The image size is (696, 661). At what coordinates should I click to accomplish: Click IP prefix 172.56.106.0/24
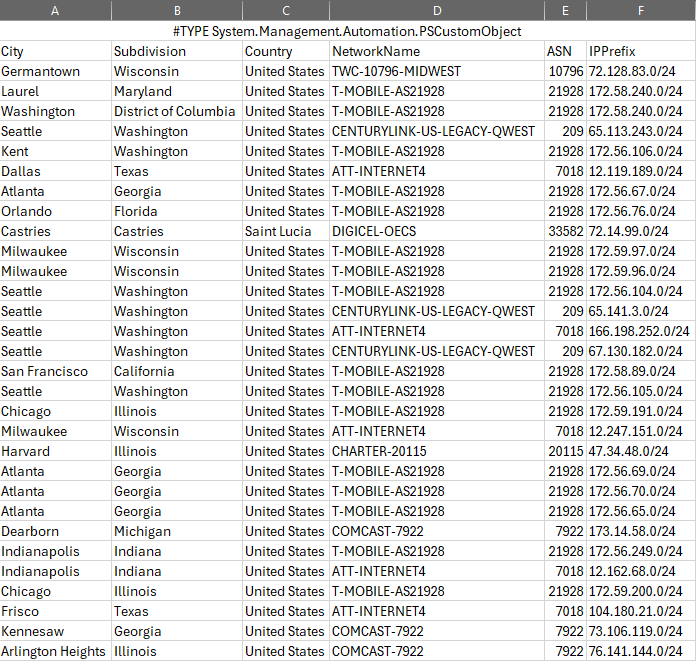pos(641,151)
